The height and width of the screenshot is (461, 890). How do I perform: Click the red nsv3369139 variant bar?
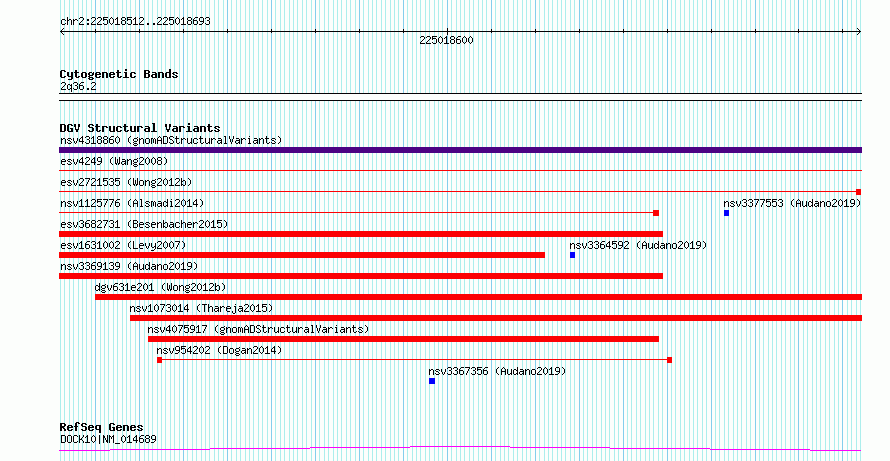361,276
